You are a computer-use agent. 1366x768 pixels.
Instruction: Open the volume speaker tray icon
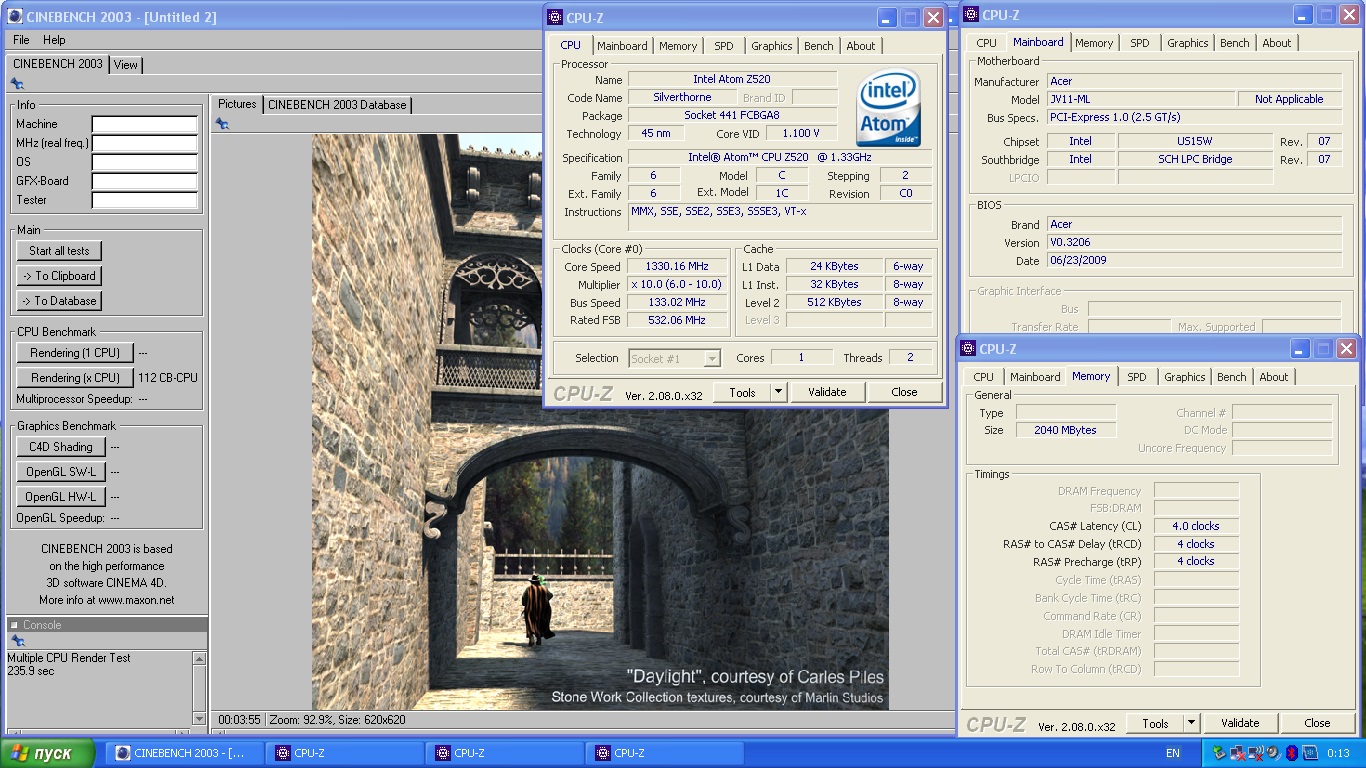(1273, 753)
